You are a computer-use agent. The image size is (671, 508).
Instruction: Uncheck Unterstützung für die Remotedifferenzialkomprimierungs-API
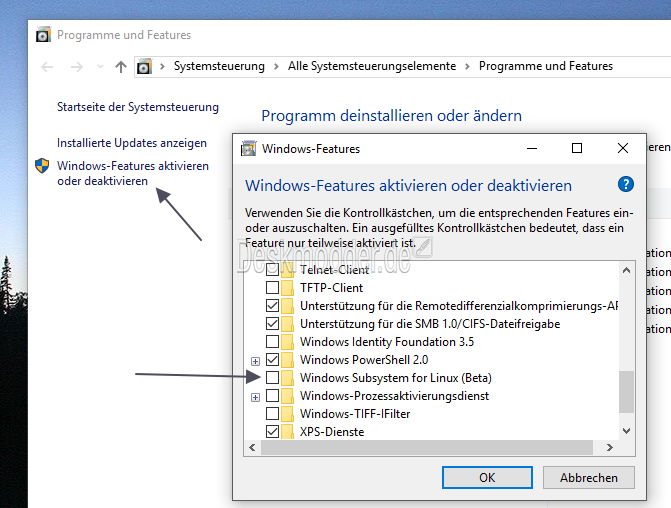coord(273,306)
